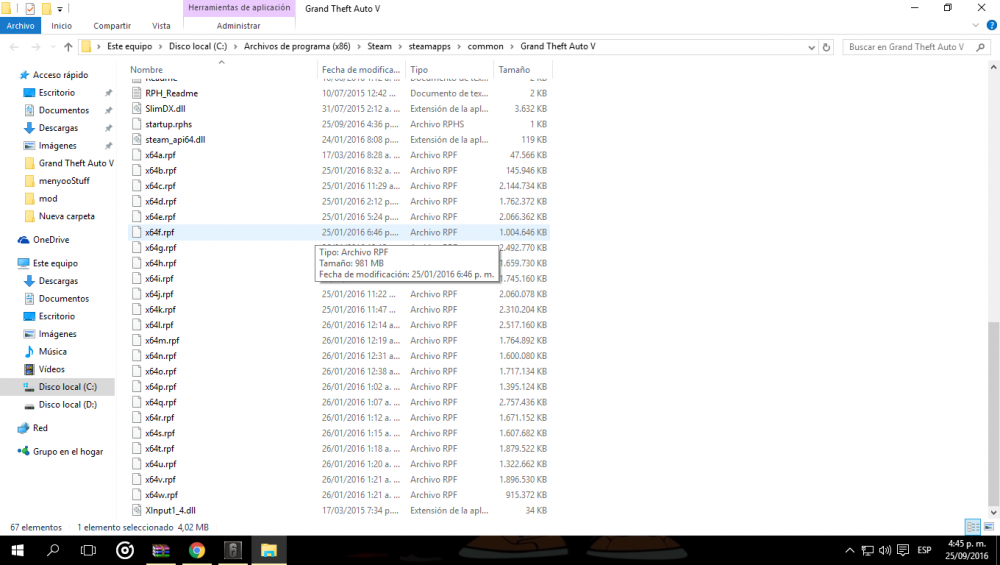Open the help question mark icon
The width and height of the screenshot is (1000, 565).
click(991, 26)
